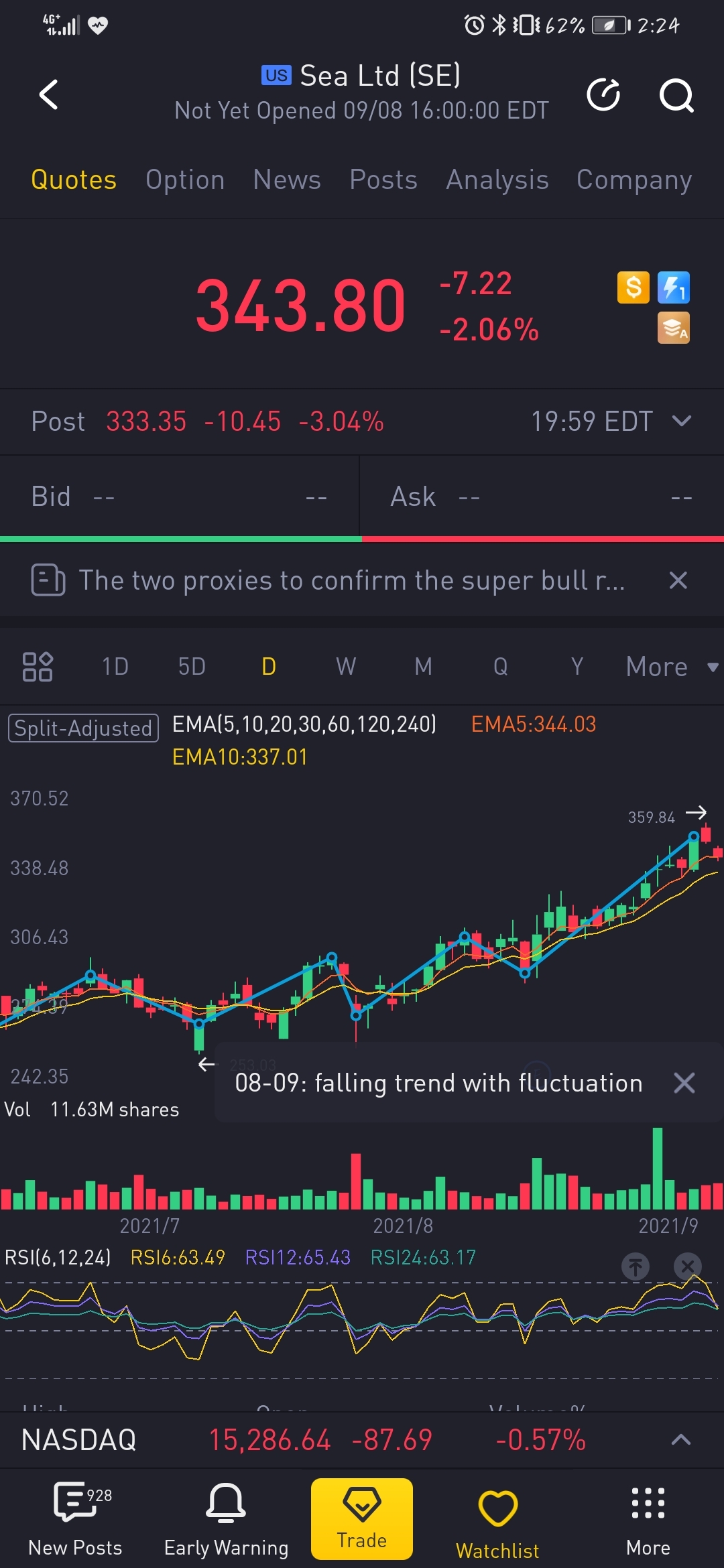Open the More timeframes dropdown
724x1568 pixels.
670,667
